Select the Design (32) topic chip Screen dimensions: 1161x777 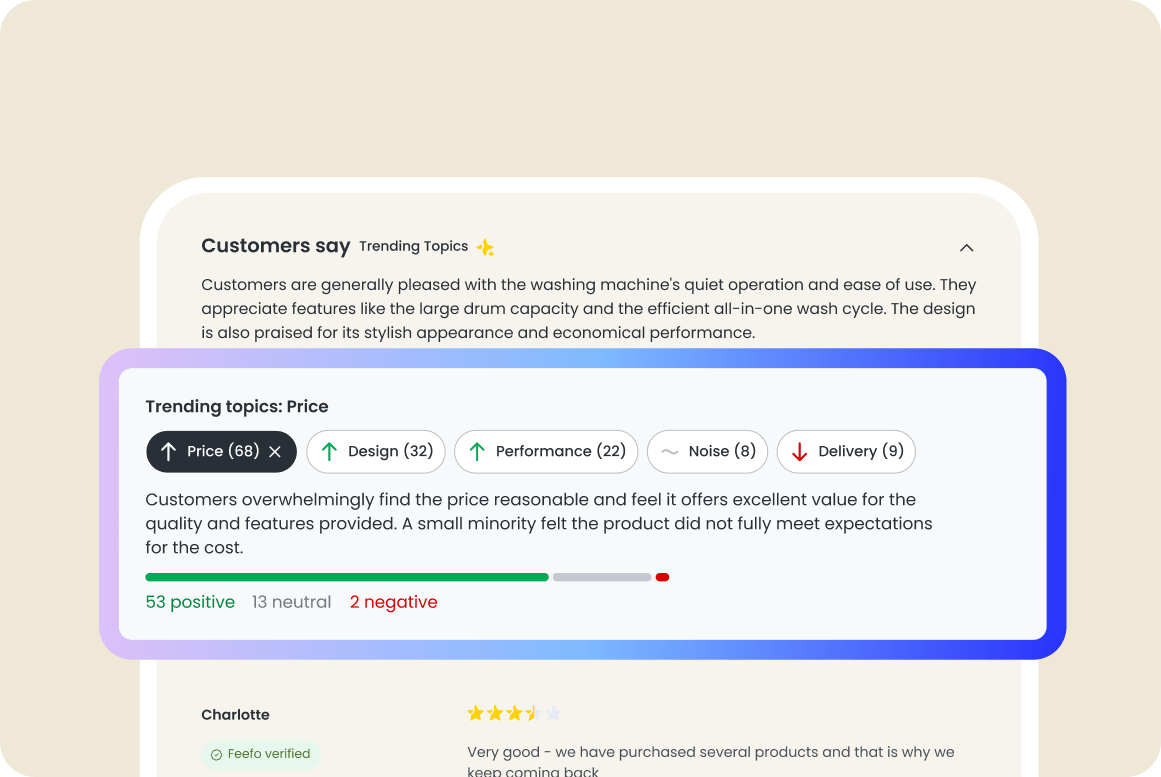click(375, 452)
